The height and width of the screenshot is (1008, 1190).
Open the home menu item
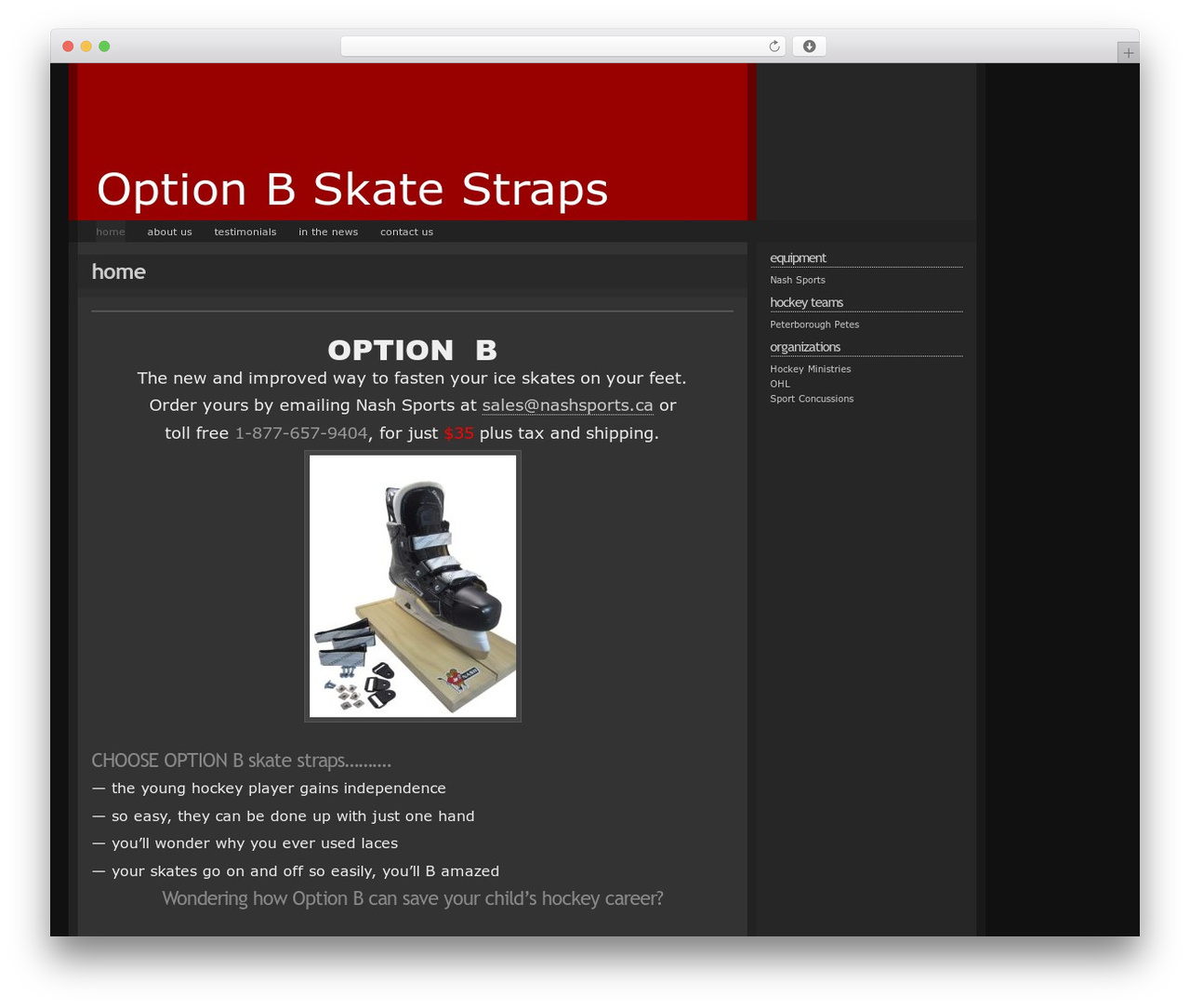click(x=111, y=232)
